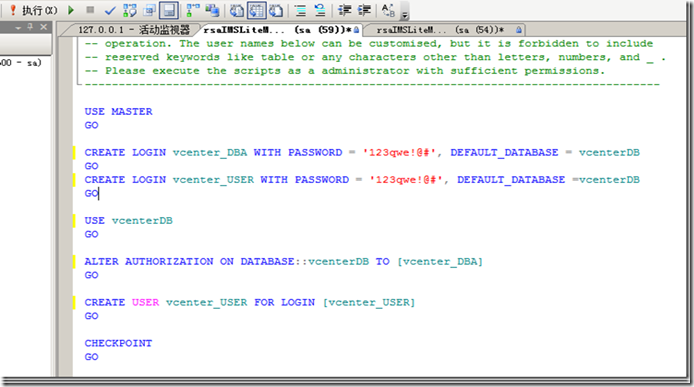Click the USE MASTER line
Screen dimensions: 694x387
[118, 112]
